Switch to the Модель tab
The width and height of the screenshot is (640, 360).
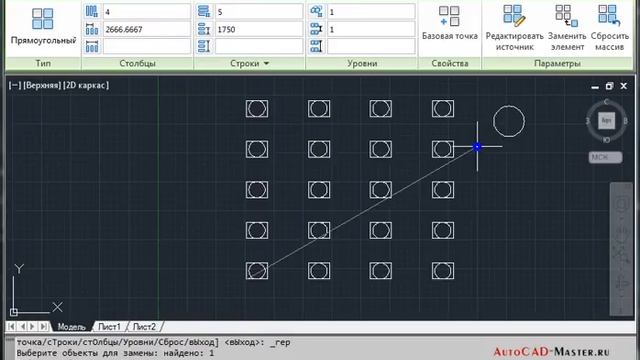71,327
